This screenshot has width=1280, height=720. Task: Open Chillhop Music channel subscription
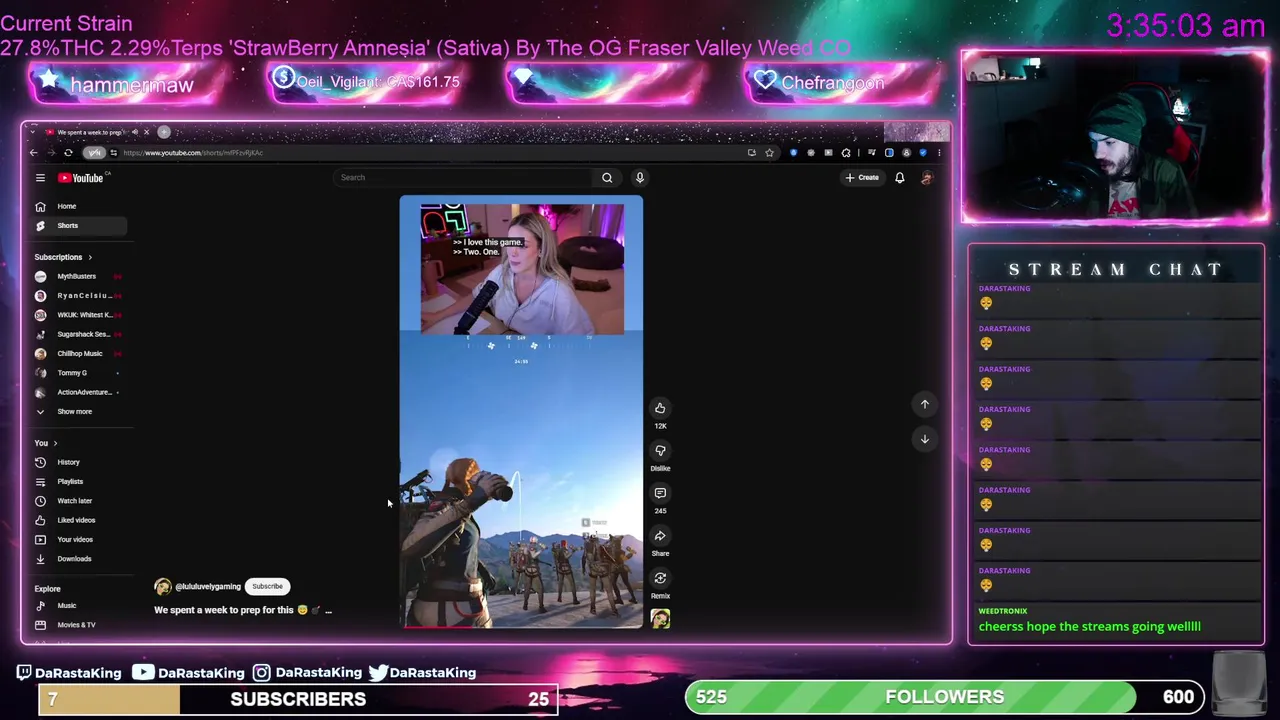(x=79, y=353)
